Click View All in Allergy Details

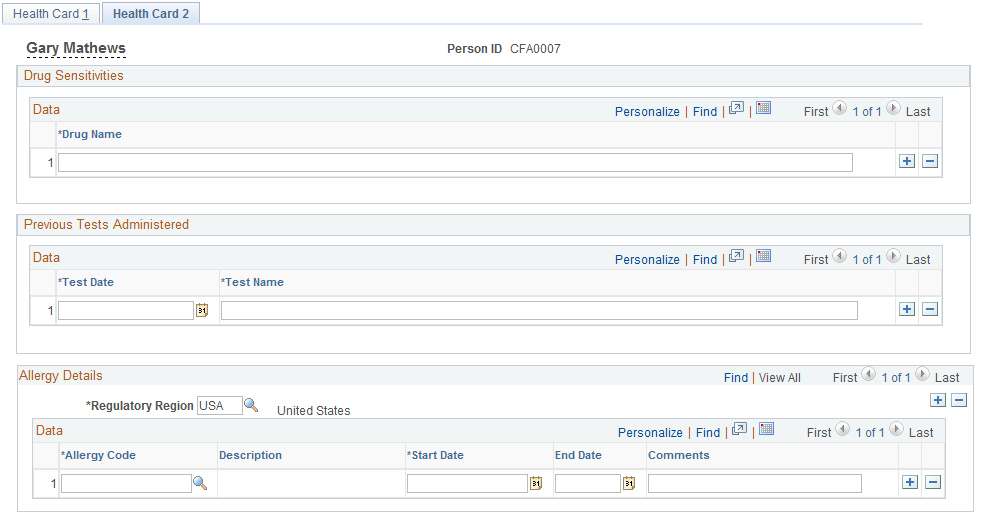pos(780,377)
